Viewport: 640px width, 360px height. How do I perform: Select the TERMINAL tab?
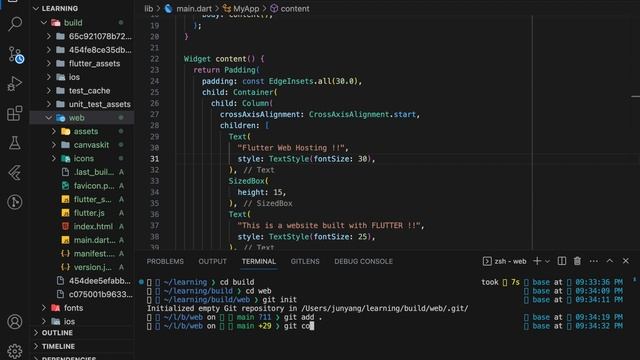[x=259, y=261]
